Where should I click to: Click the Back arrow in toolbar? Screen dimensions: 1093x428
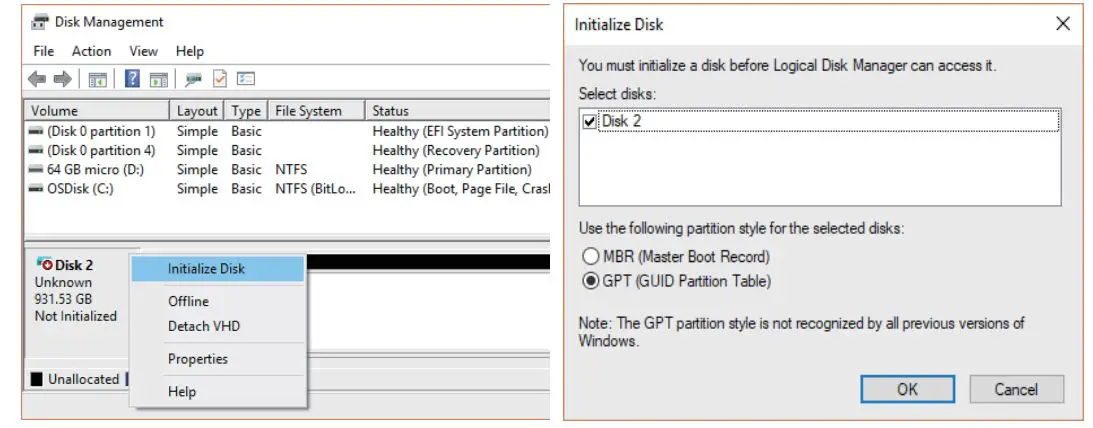(x=37, y=79)
